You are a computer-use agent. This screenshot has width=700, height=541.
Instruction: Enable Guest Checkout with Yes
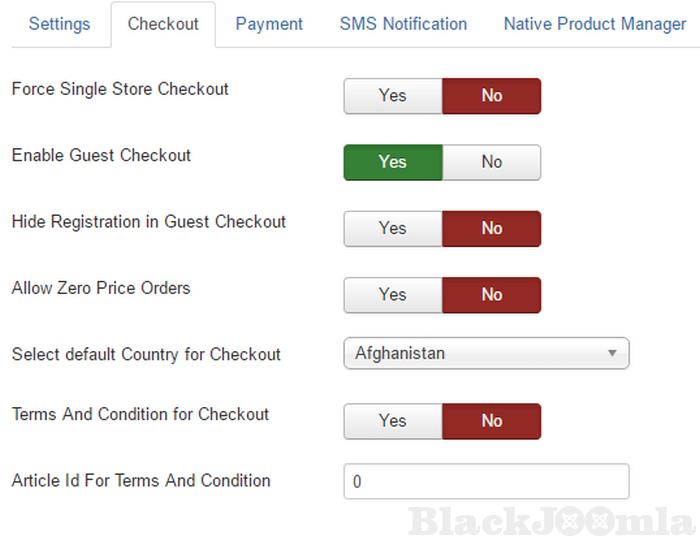point(393,162)
